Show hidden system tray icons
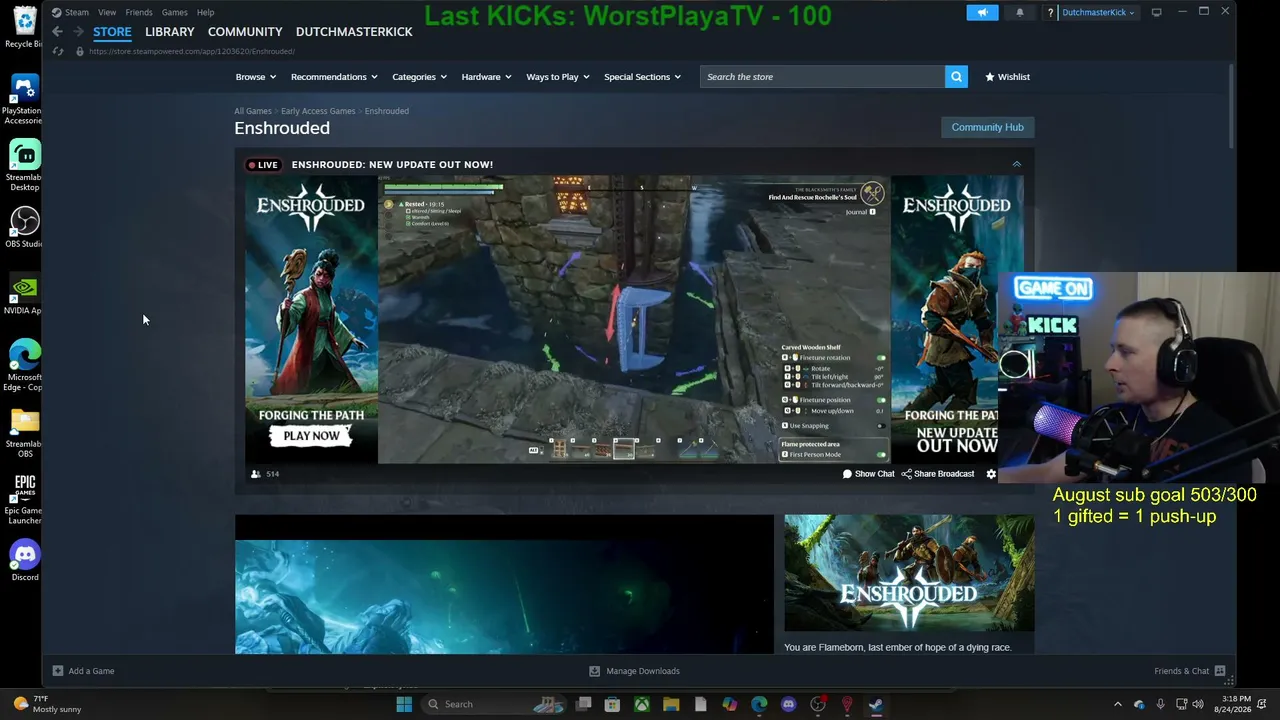The image size is (1280, 720). 1118,704
